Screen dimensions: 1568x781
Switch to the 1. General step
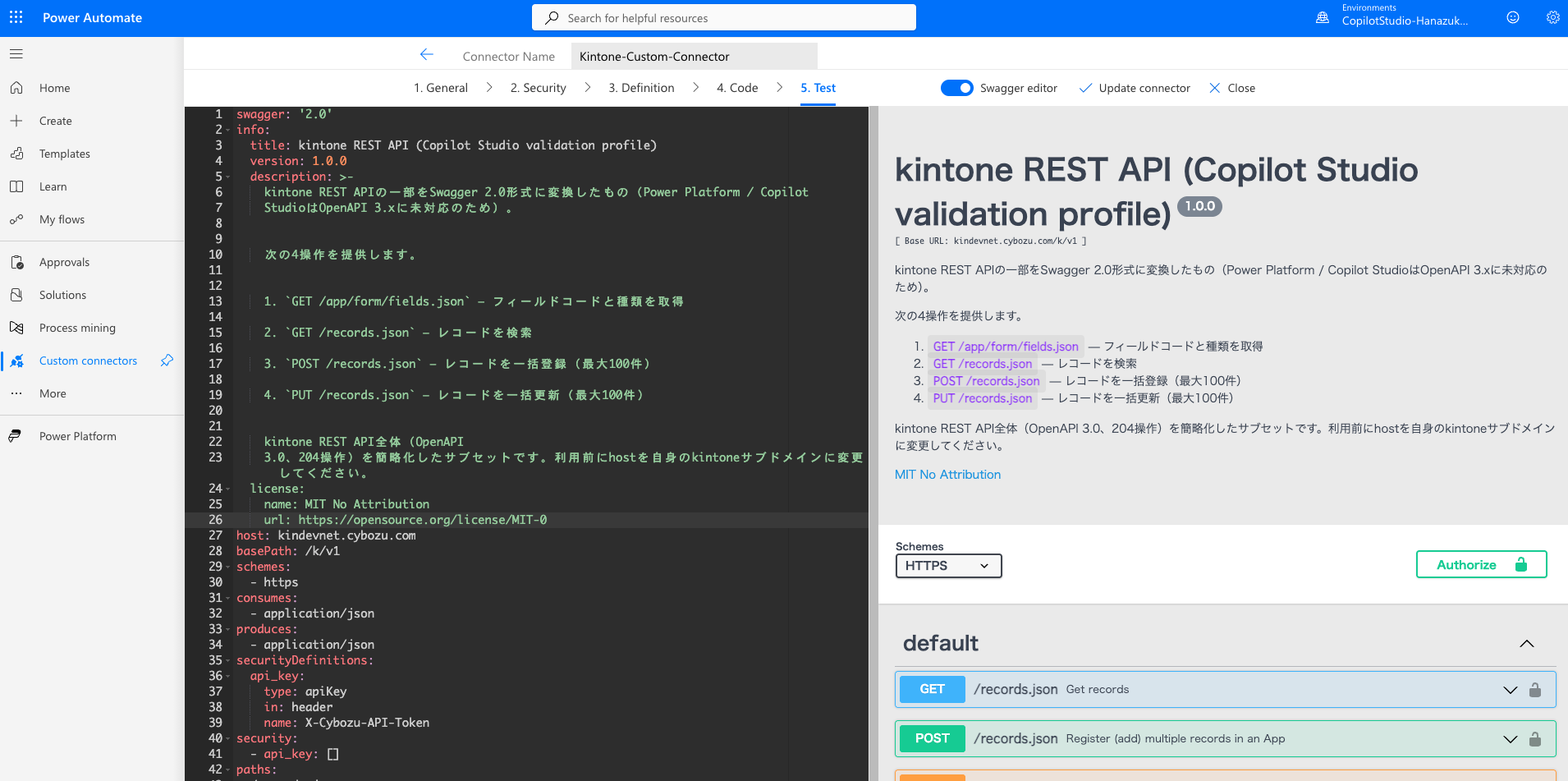click(x=441, y=88)
